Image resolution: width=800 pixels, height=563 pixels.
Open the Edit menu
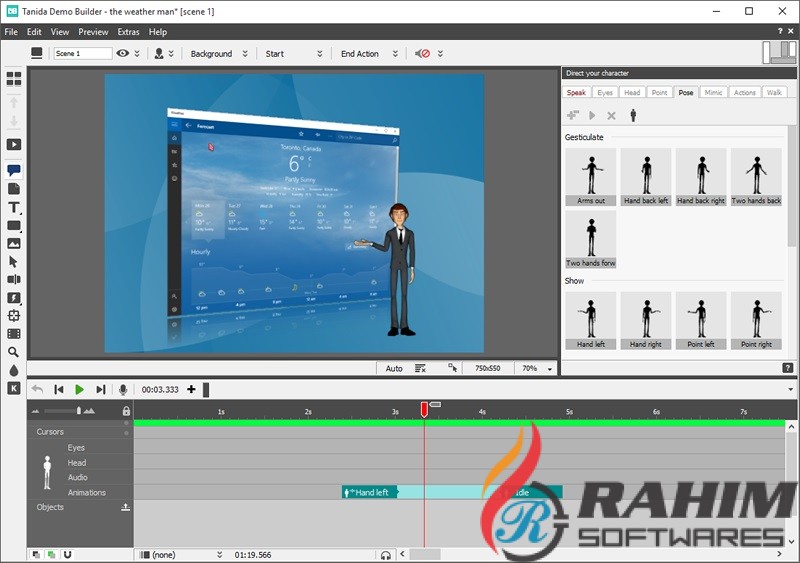(34, 32)
